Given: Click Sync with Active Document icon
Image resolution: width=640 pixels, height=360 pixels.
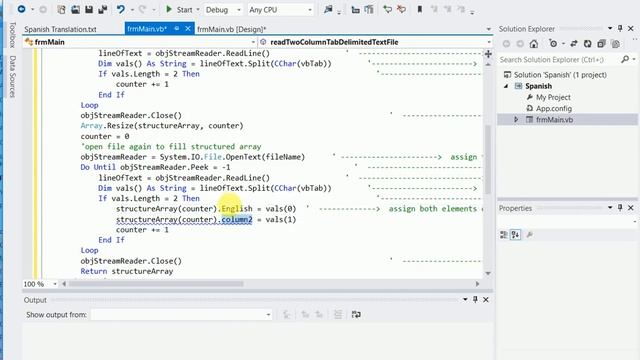Looking at the screenshot, I should (x=574, y=44).
